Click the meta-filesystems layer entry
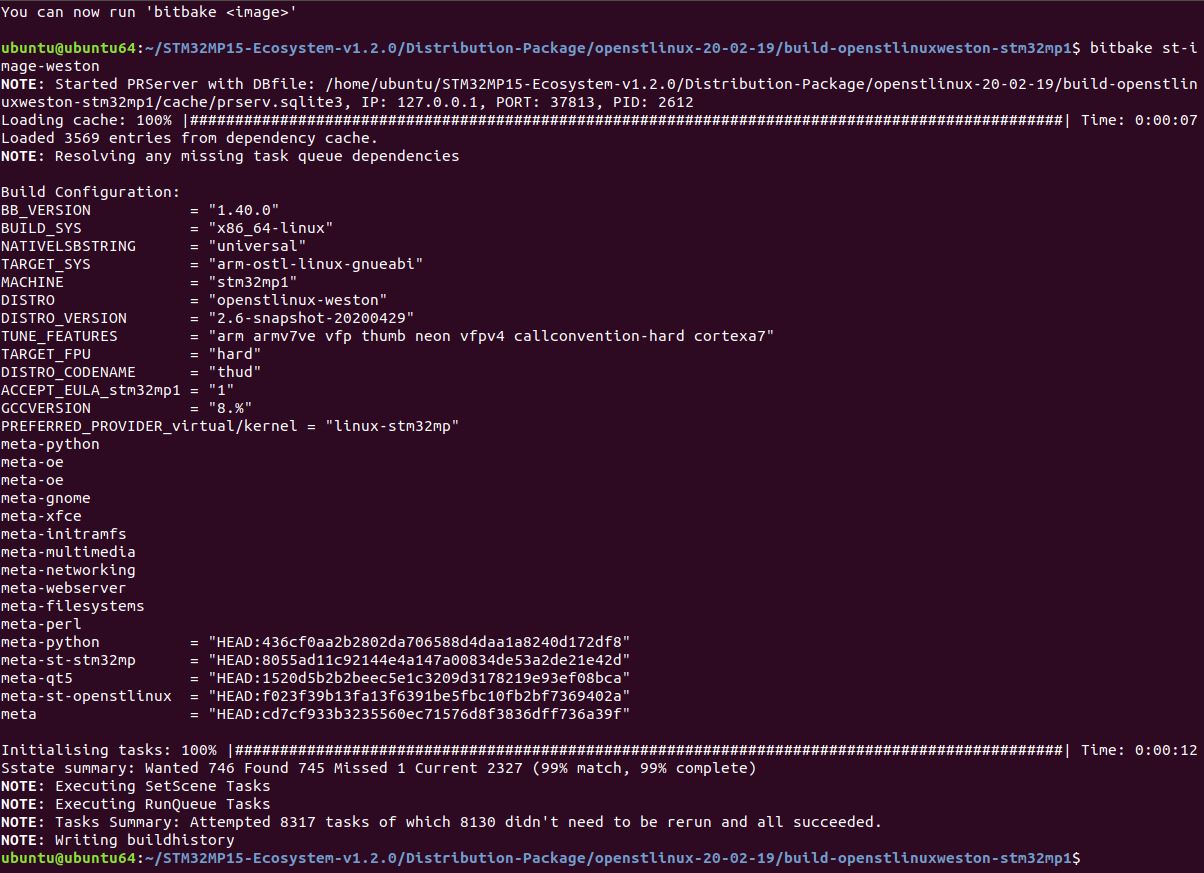The image size is (1204, 873). (x=72, y=606)
